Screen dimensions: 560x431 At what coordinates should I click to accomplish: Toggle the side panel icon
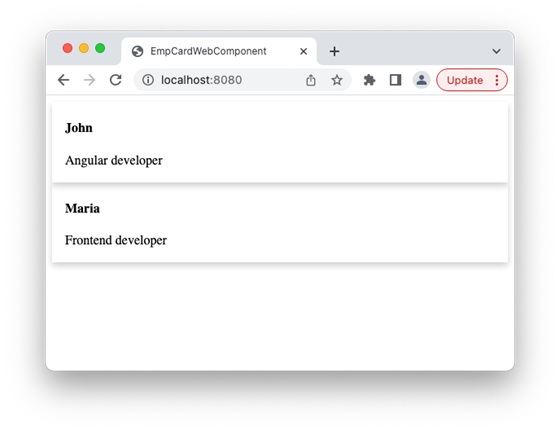coord(395,80)
